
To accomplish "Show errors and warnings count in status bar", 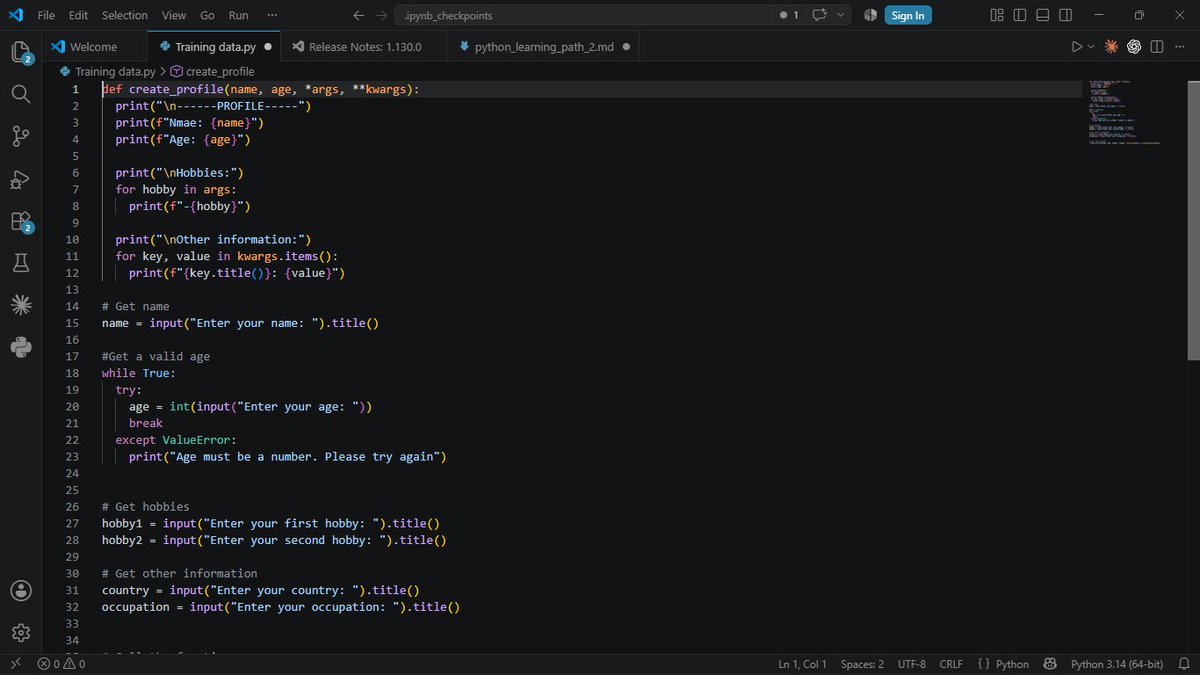I will point(61,664).
